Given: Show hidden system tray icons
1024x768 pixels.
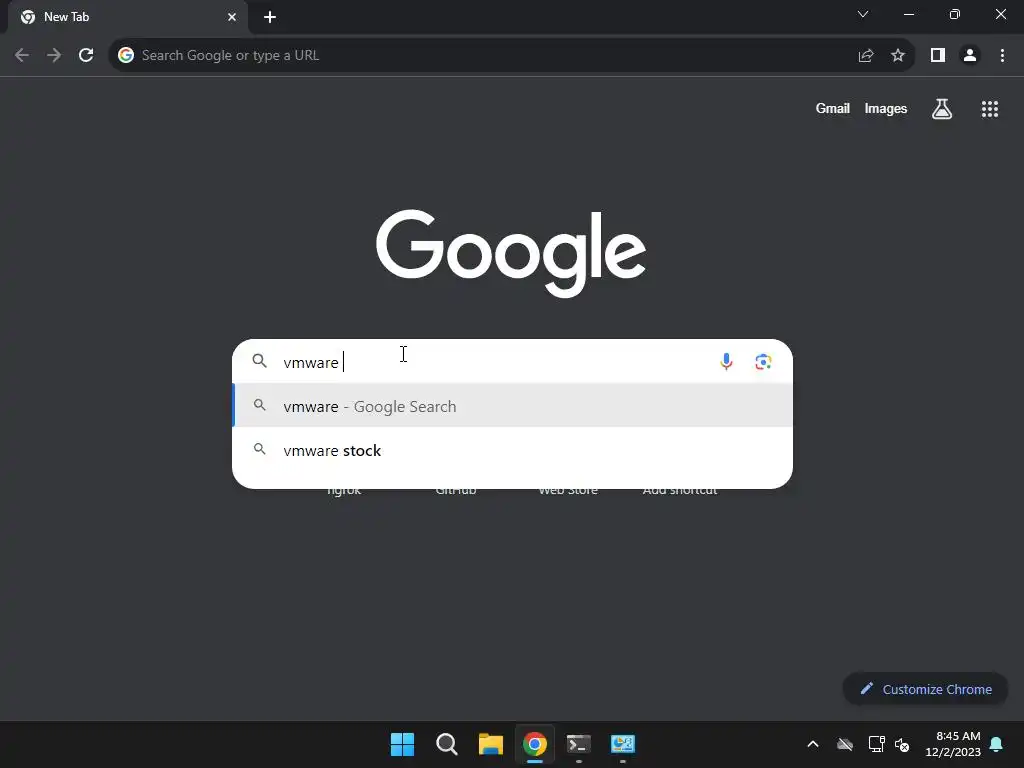Looking at the screenshot, I should (x=813, y=744).
